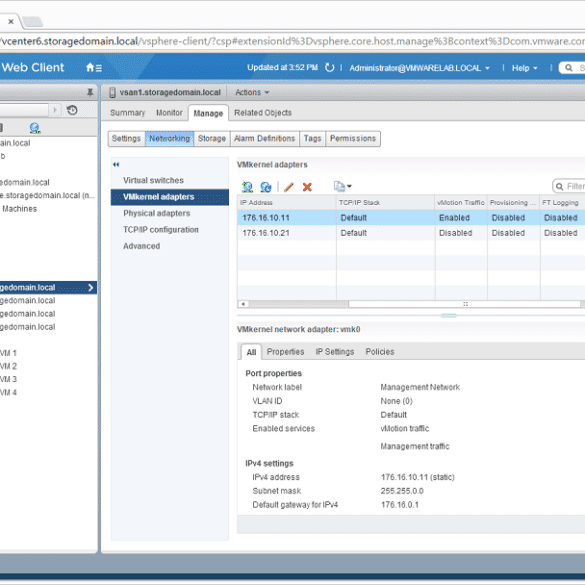Click the Settings sub-tab
The image size is (585, 585).
[x=126, y=138]
